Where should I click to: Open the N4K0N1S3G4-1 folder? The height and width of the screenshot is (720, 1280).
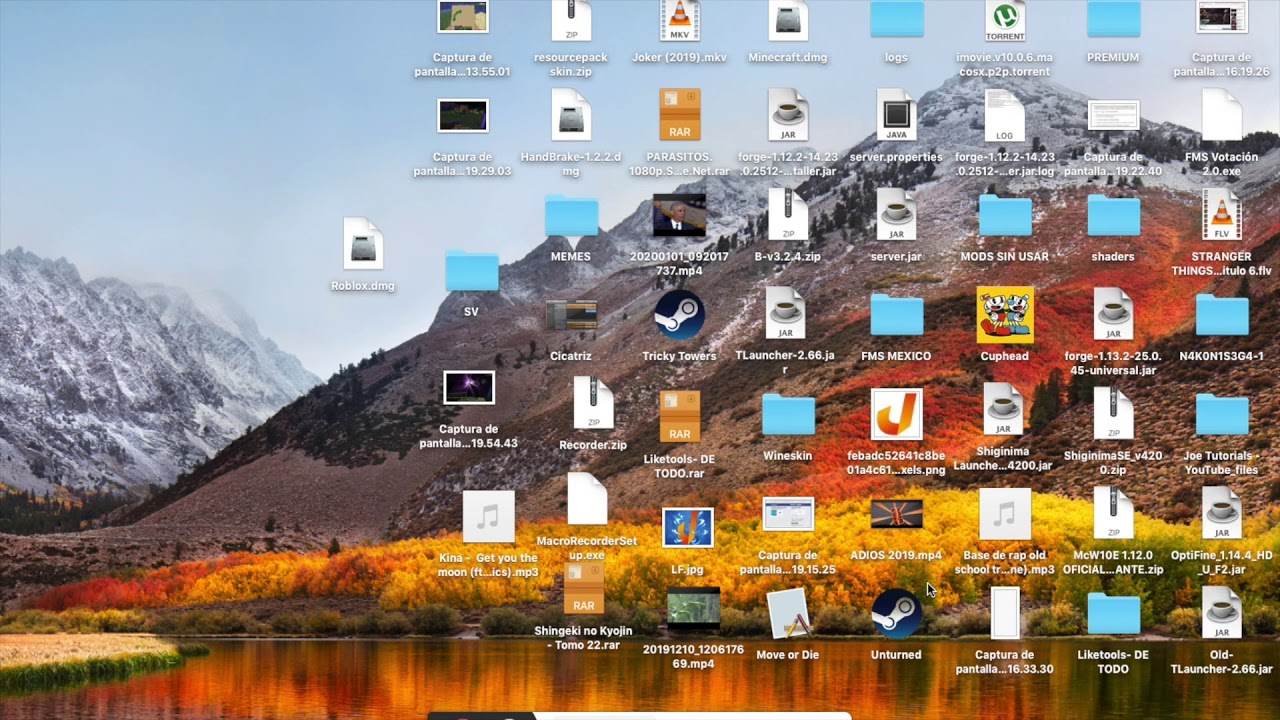(1222, 315)
